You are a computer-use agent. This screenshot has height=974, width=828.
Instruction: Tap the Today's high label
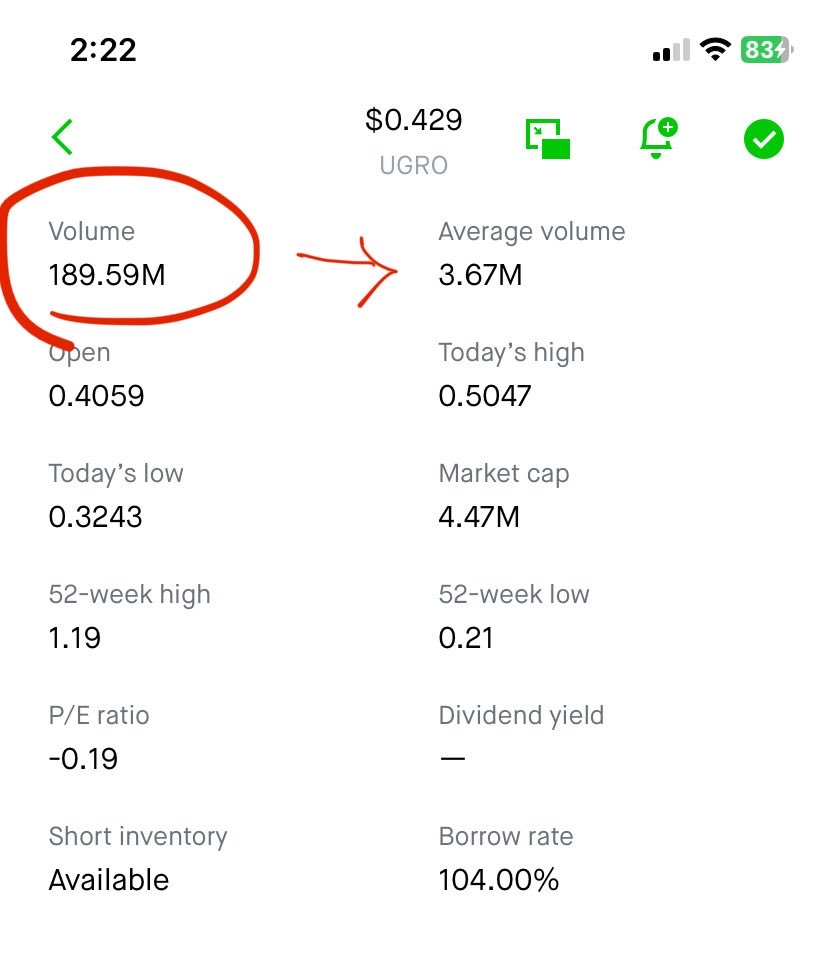[511, 353]
